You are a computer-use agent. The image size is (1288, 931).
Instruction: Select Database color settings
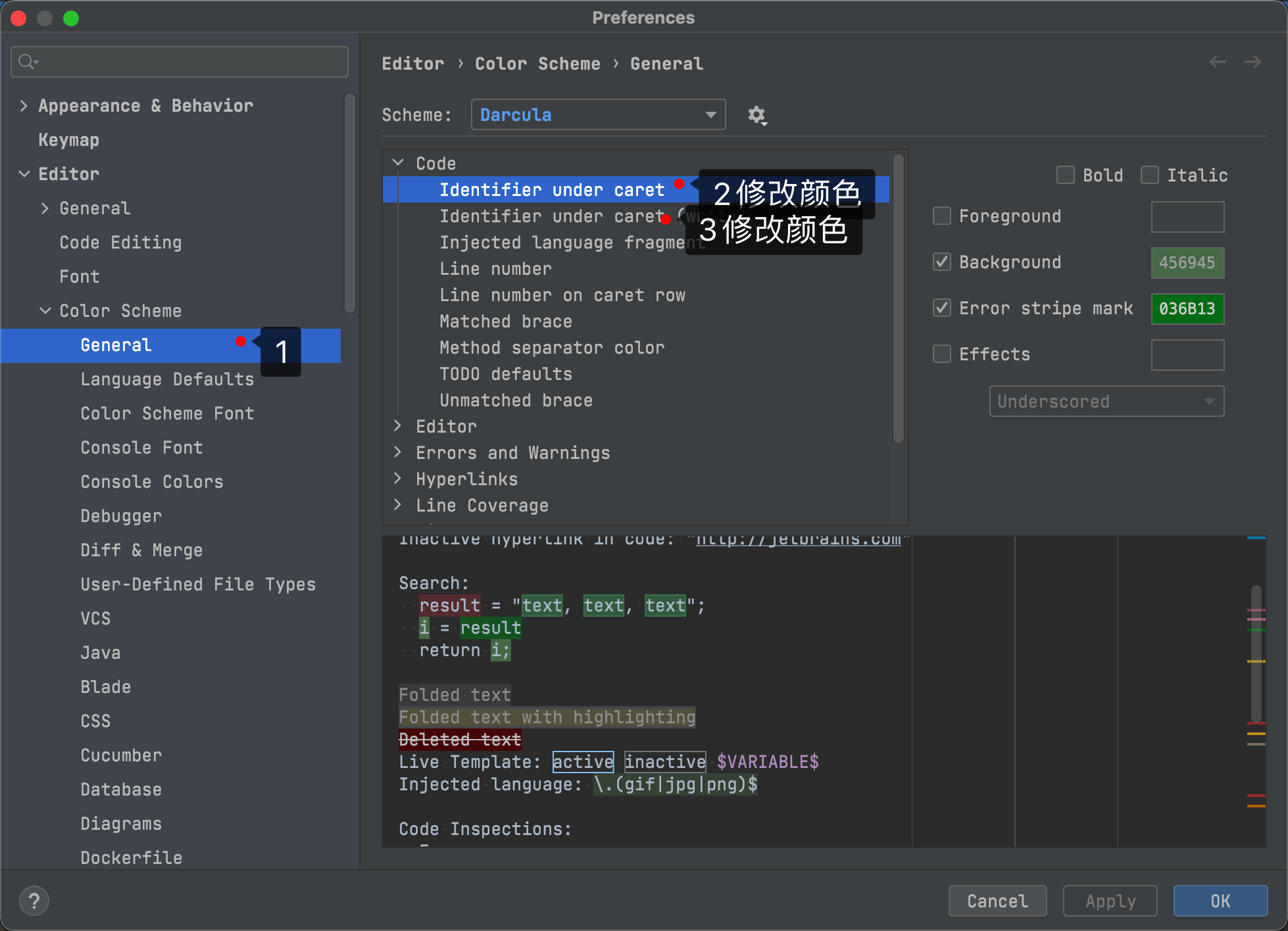(x=121, y=790)
